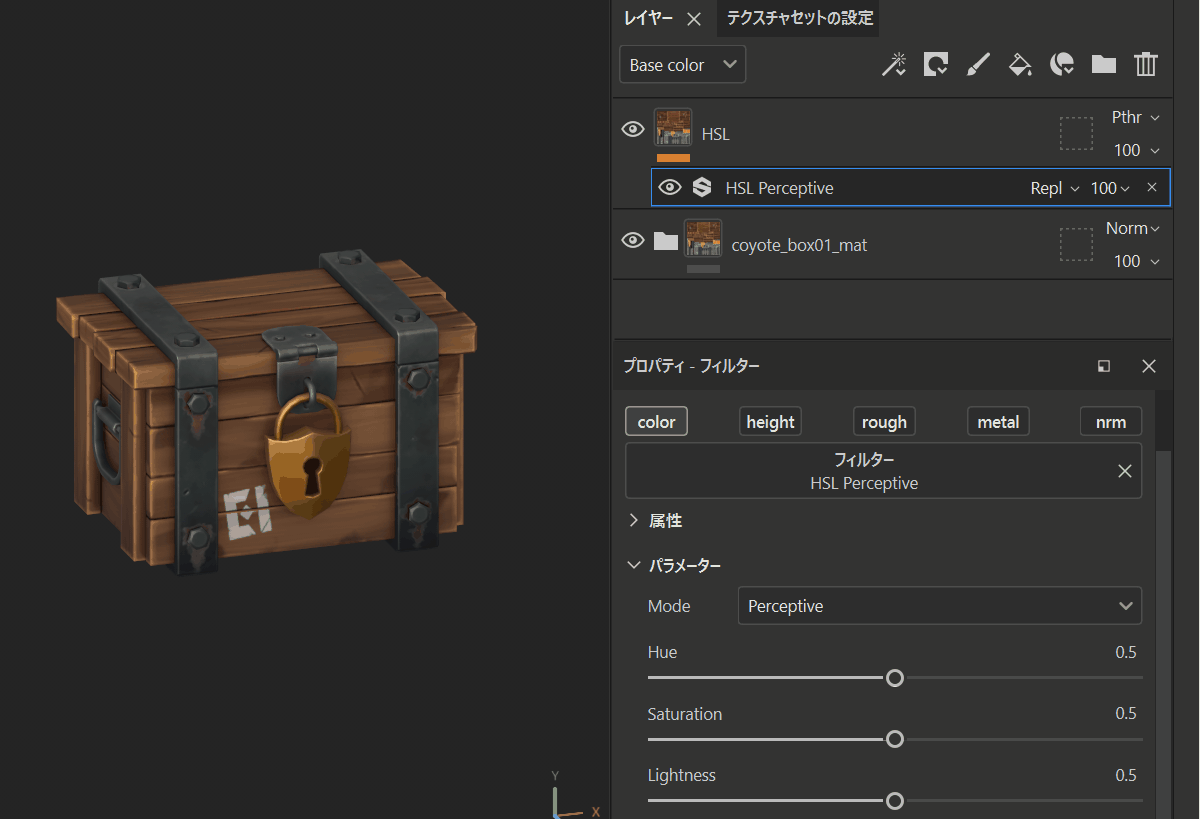Hide the HSL layer
Viewport: 1200px width, 819px height.
pyautogui.click(x=632, y=129)
